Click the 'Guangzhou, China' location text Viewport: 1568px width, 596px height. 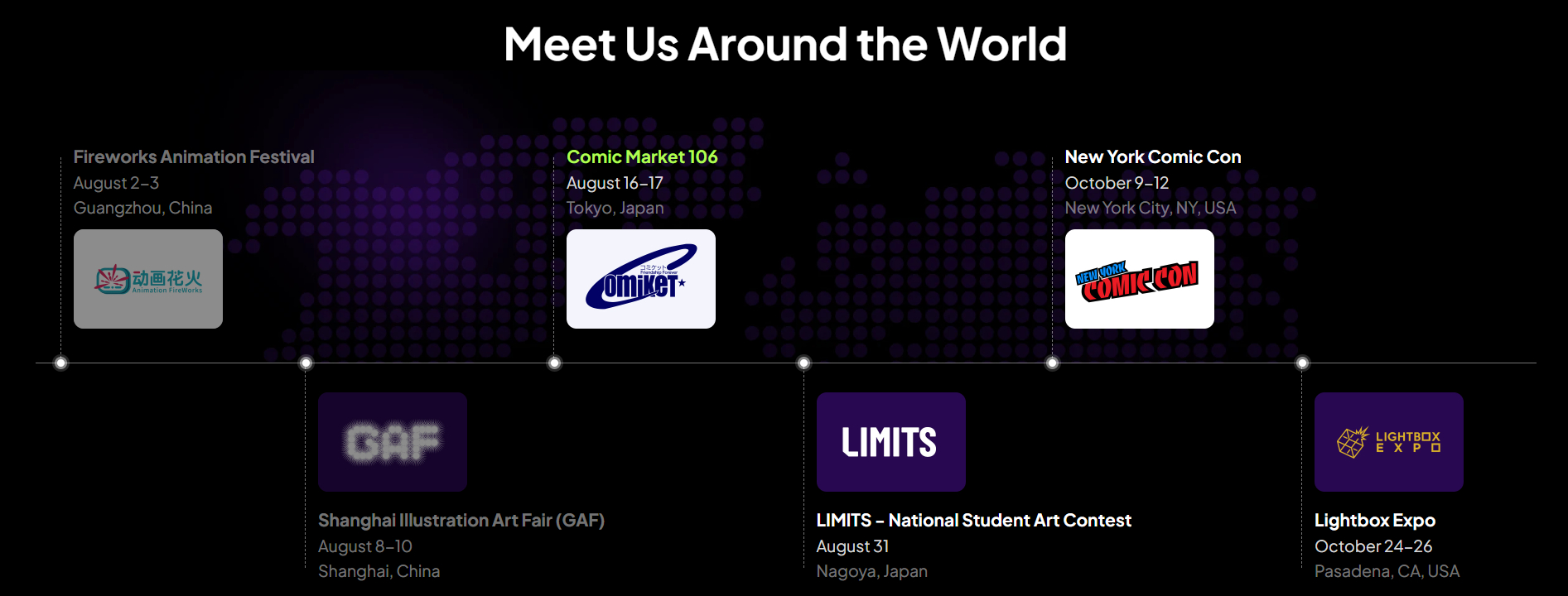coord(142,208)
